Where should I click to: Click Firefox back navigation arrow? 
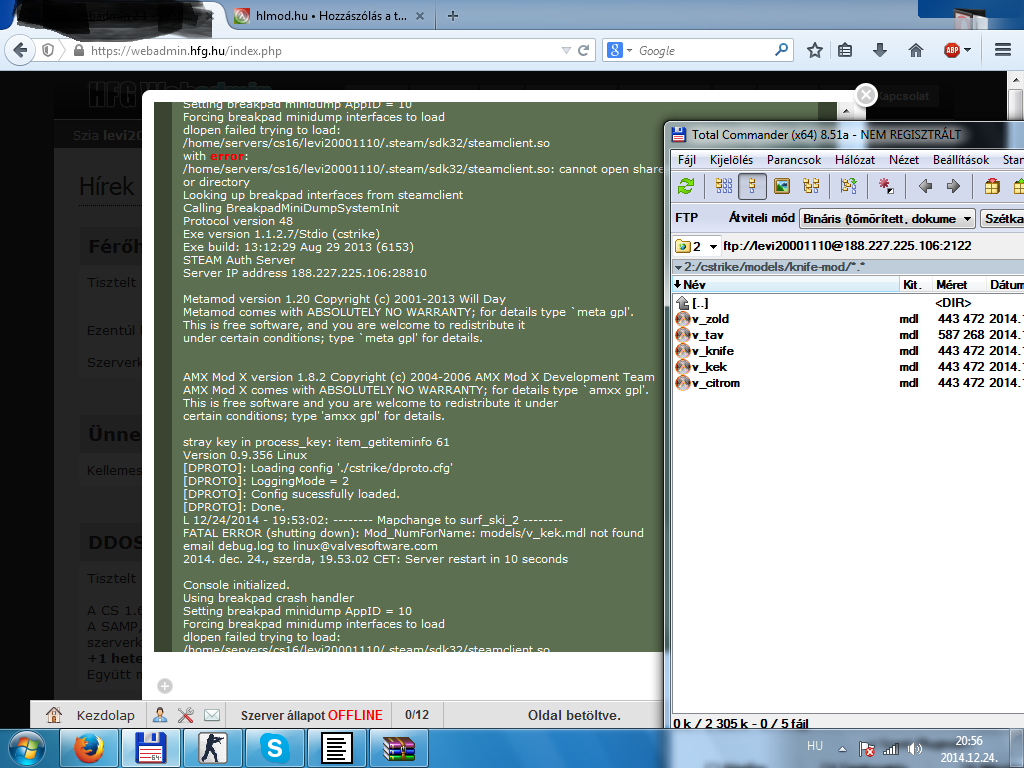(20, 50)
